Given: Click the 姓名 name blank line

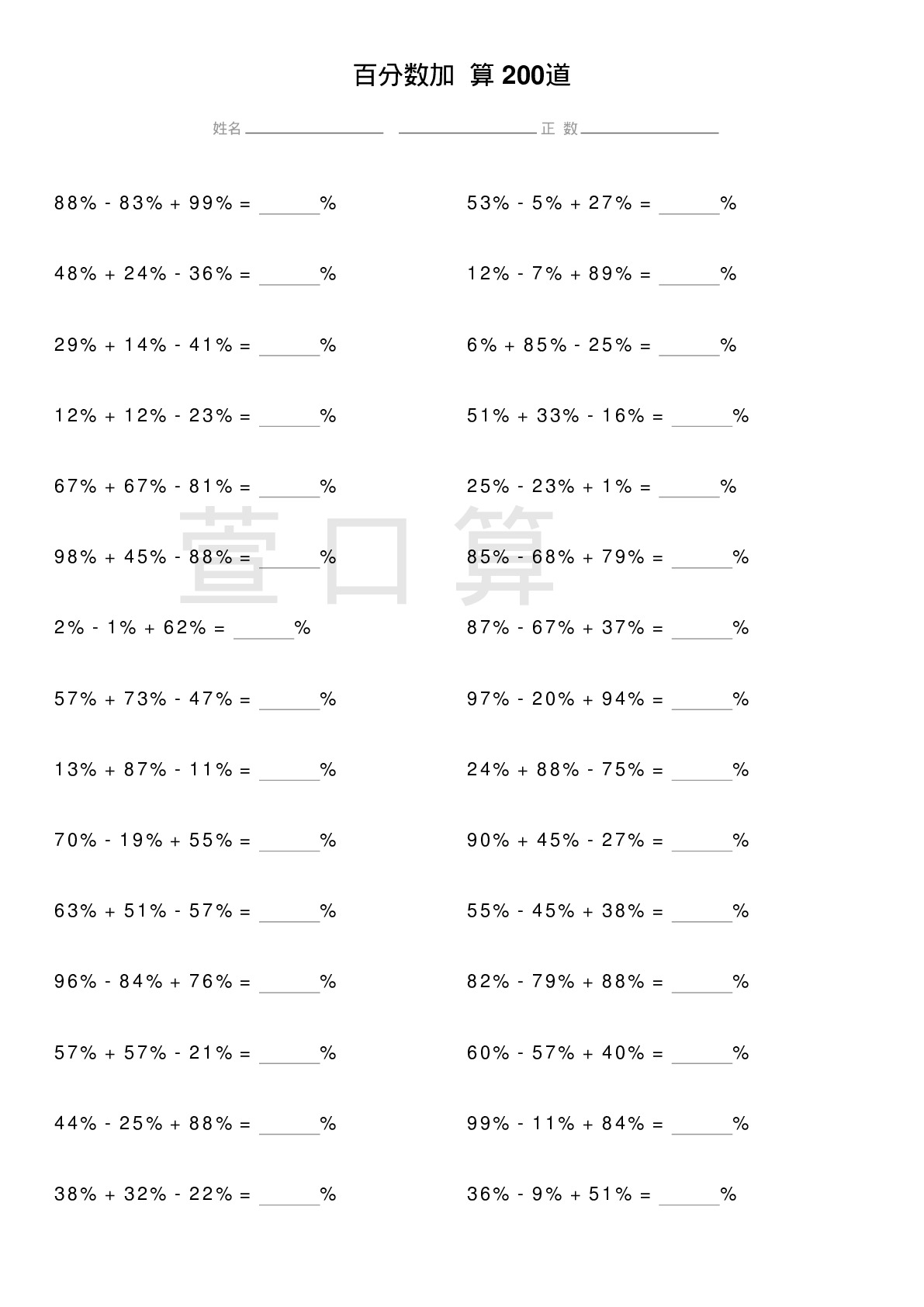Looking at the screenshot, I should (314, 129).
